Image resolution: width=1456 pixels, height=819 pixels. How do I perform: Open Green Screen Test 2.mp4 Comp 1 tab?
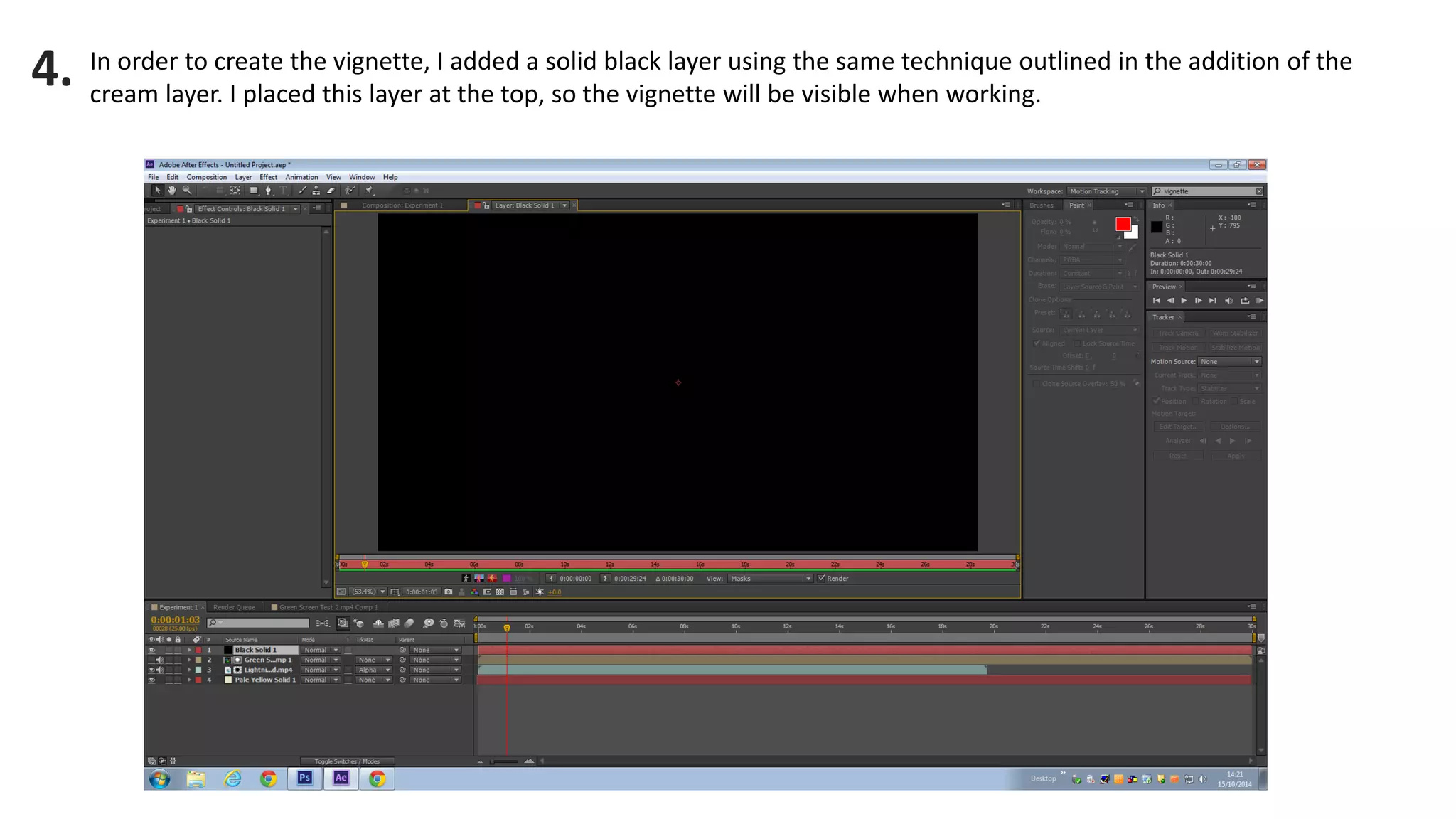pyautogui.click(x=328, y=607)
